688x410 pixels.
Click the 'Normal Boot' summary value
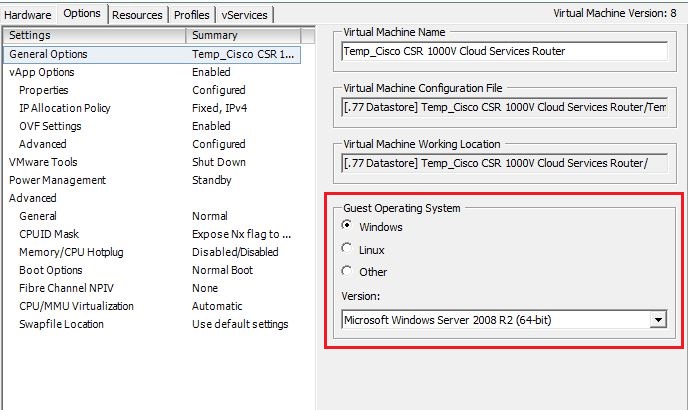(x=222, y=270)
